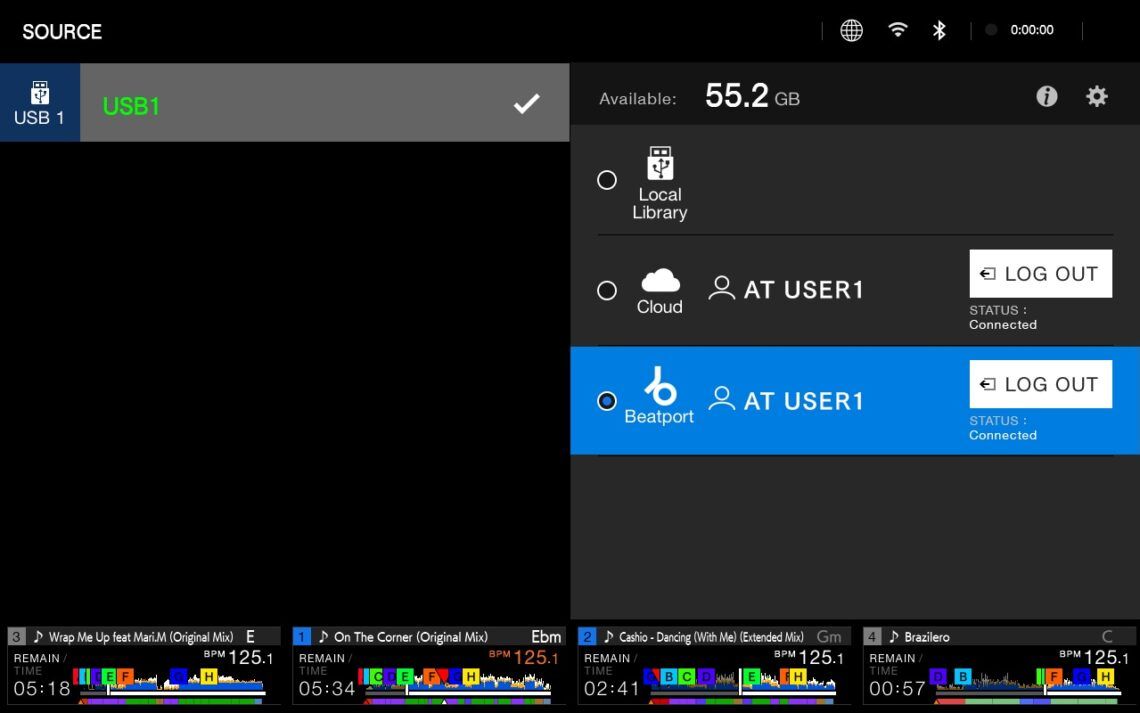Click deck 4 Brazilero track title
The image size is (1140, 713).
(x=927, y=637)
